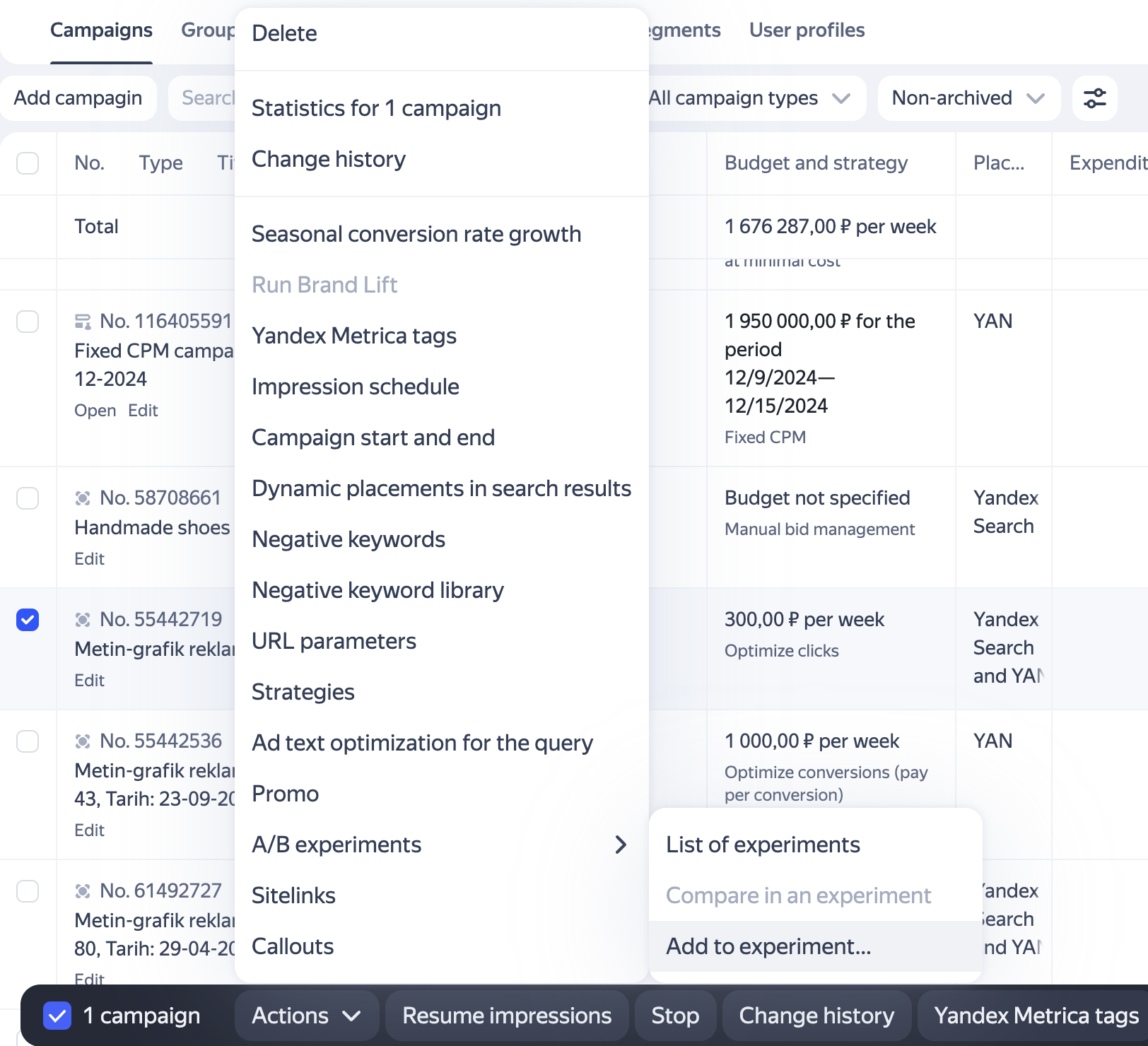Image resolution: width=1148 pixels, height=1046 pixels.
Task: Toggle the select-all checkbox in table header
Action: tap(28, 163)
